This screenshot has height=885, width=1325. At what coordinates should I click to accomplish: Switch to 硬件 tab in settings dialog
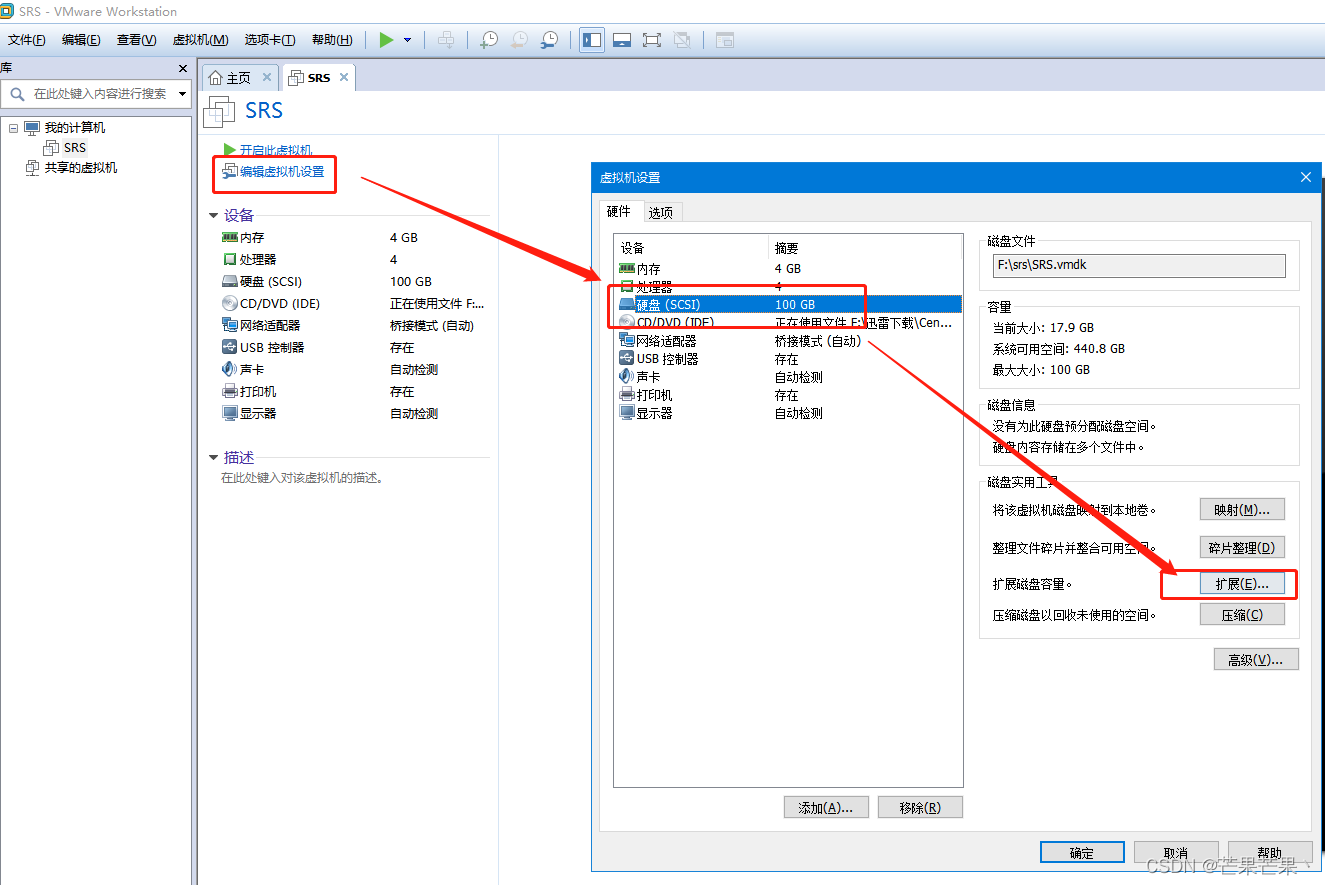tap(619, 211)
